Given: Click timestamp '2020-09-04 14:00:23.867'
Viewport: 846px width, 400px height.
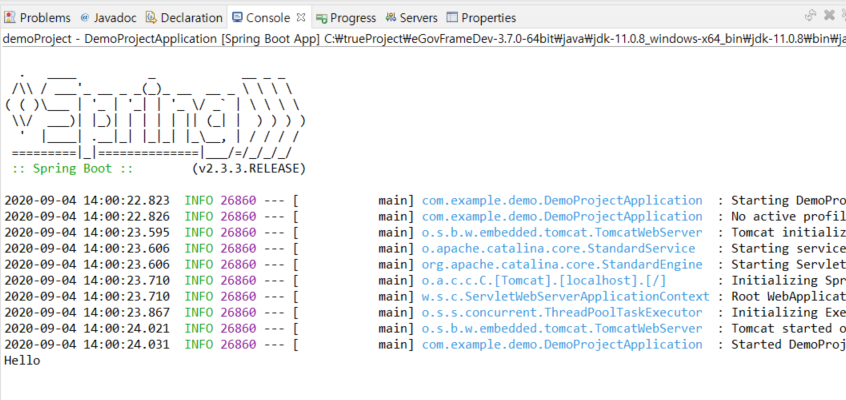Looking at the screenshot, I should [x=87, y=313].
